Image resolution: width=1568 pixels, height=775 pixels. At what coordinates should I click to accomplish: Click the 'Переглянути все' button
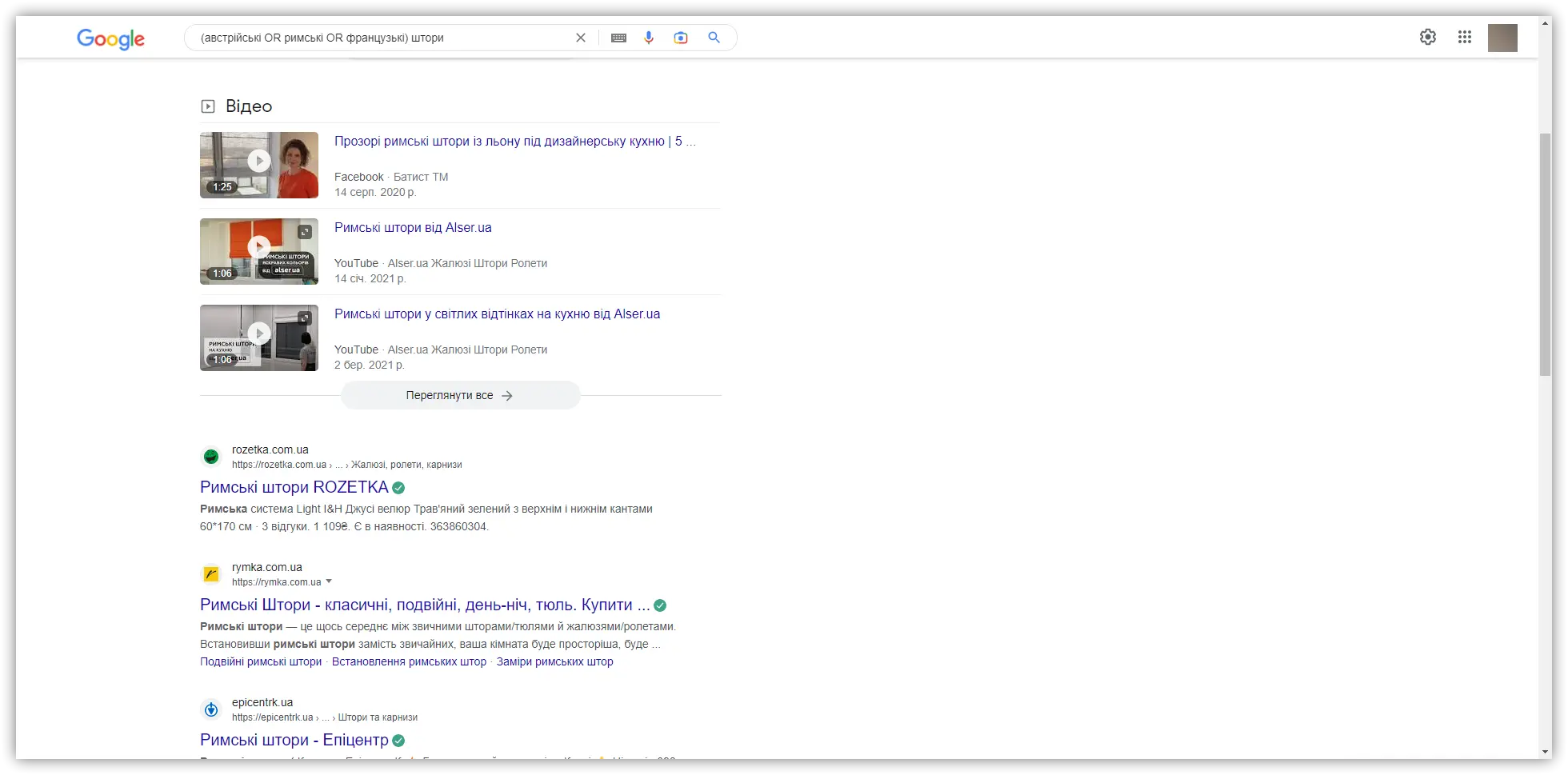point(460,395)
